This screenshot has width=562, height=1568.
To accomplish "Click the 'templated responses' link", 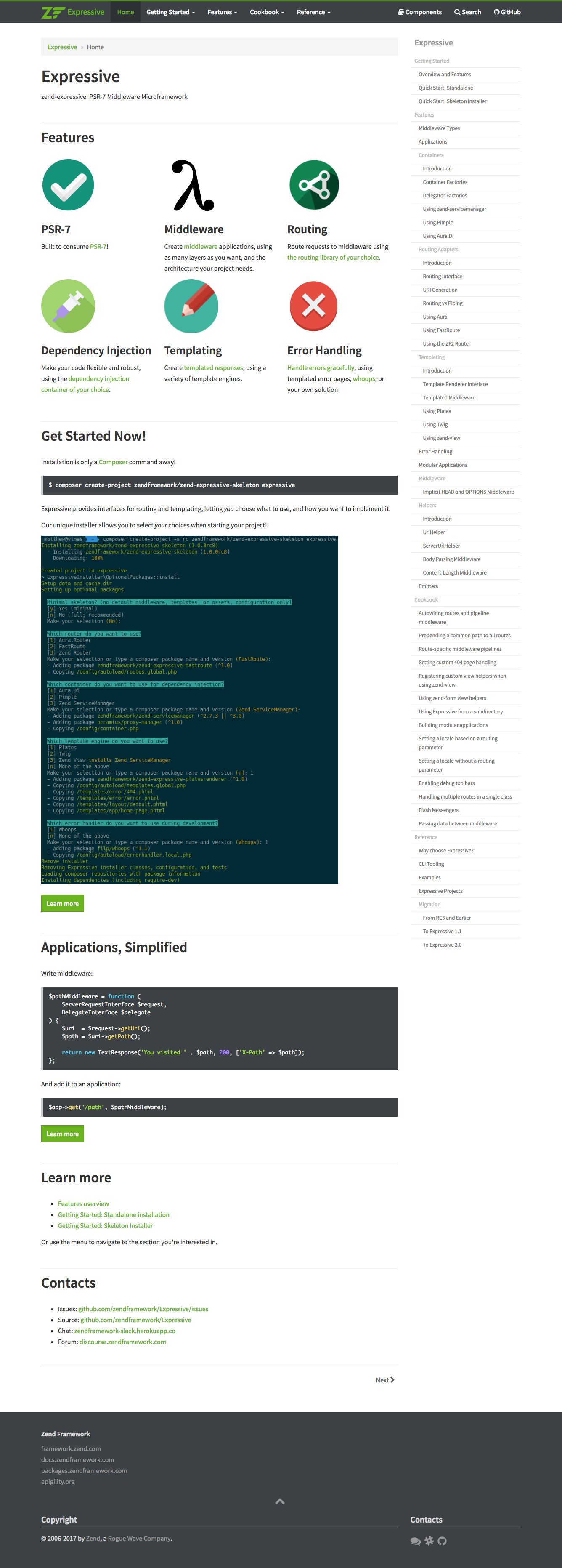I will tap(214, 367).
